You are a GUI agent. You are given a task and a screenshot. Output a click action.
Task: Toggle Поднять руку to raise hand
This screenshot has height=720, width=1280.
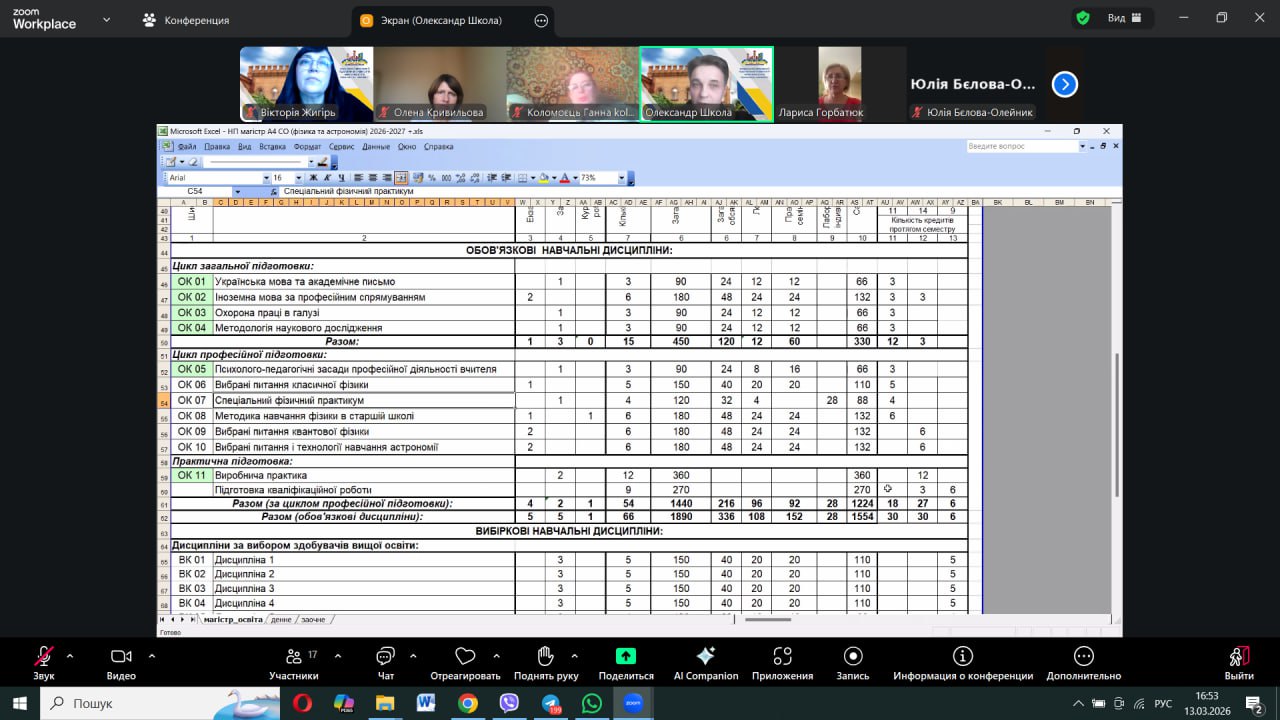coord(545,657)
